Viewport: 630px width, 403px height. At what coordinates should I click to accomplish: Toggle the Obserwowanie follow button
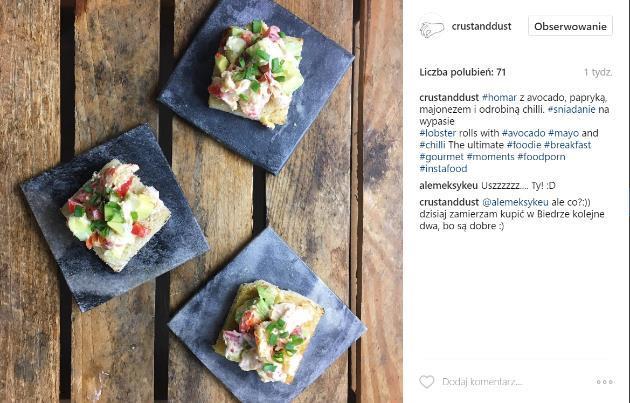click(570, 27)
